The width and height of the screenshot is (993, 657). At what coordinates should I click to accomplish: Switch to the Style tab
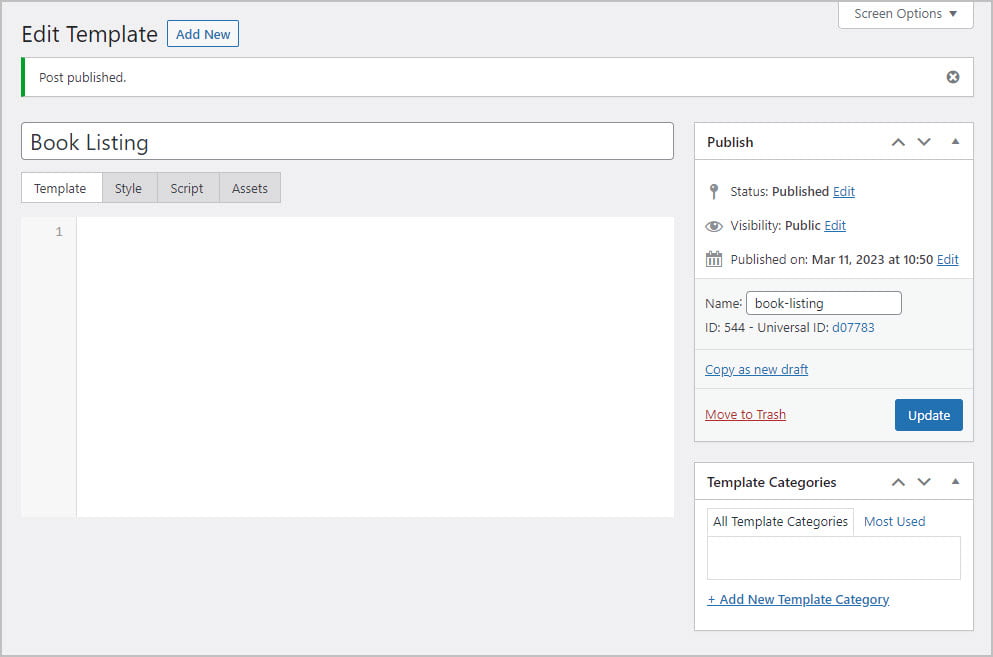coord(128,188)
